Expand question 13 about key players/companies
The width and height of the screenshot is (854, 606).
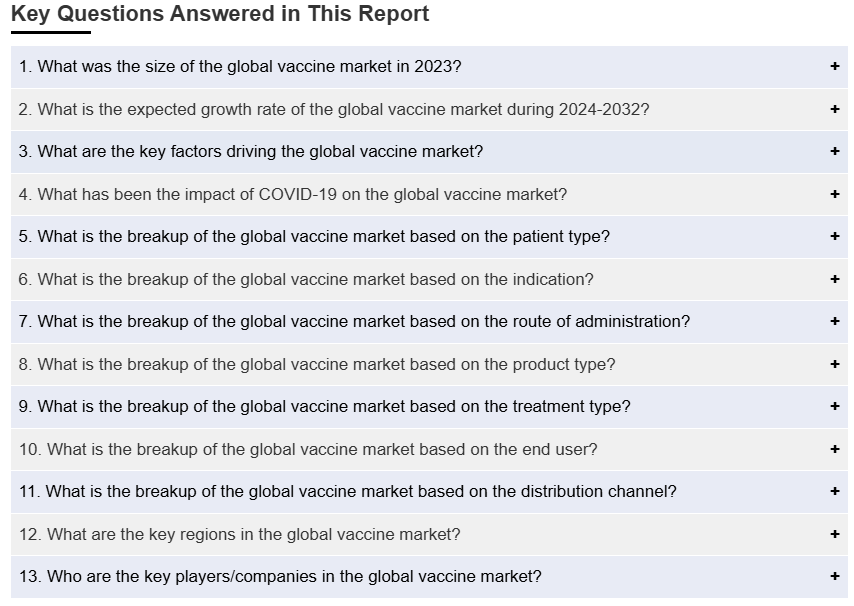[280, 576]
